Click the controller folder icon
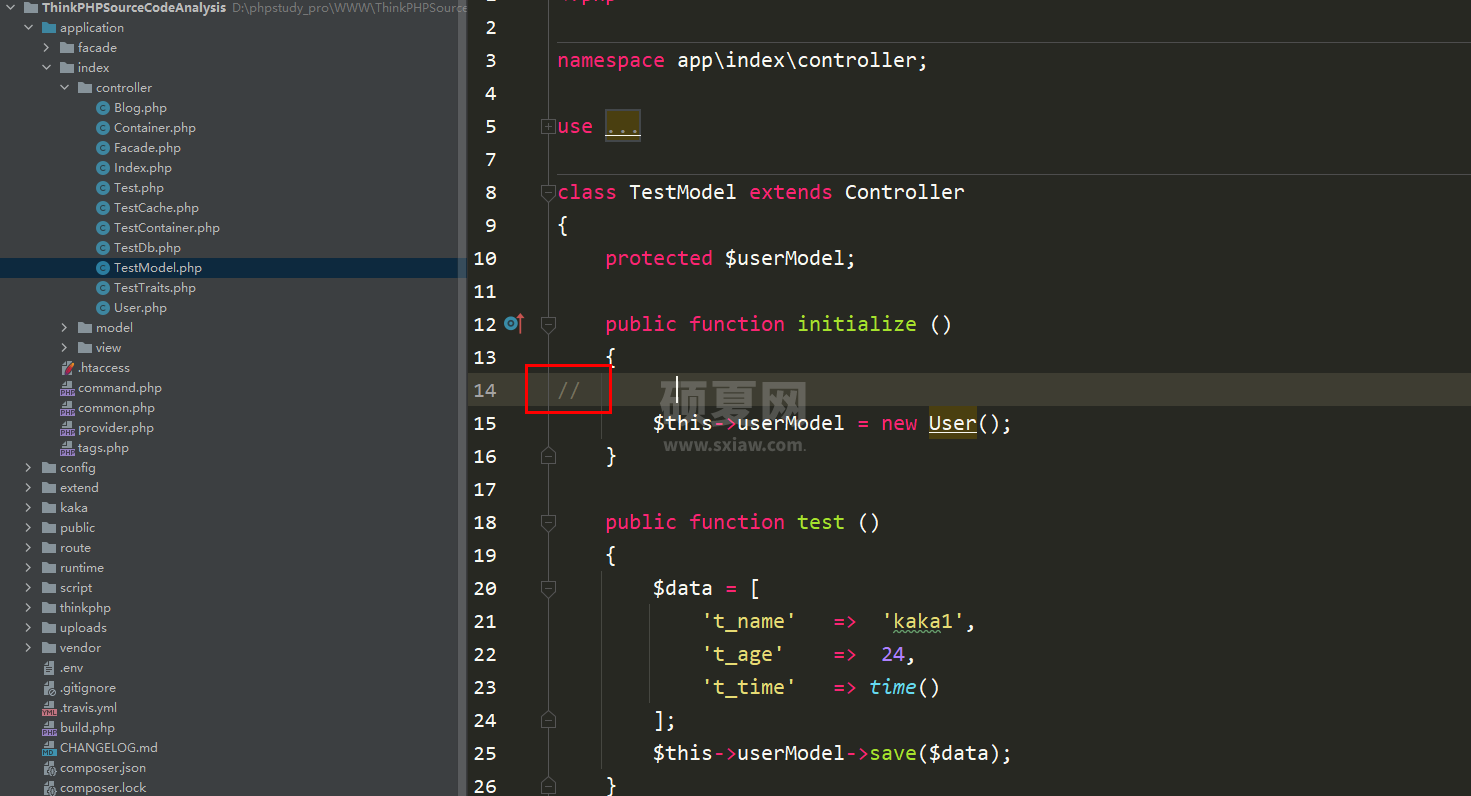This screenshot has height=796, width=1471. pos(85,88)
